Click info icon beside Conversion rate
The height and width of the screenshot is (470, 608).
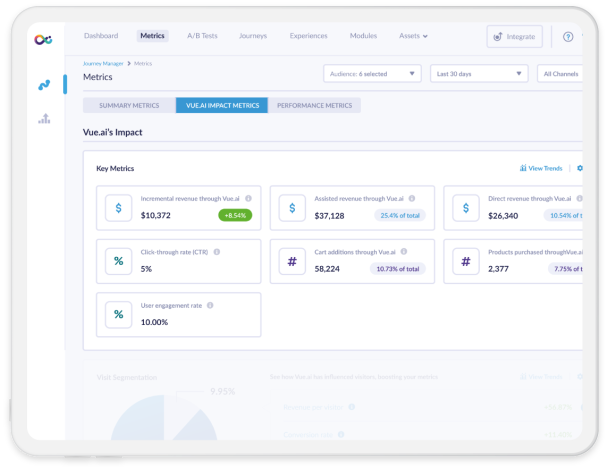[341, 434]
